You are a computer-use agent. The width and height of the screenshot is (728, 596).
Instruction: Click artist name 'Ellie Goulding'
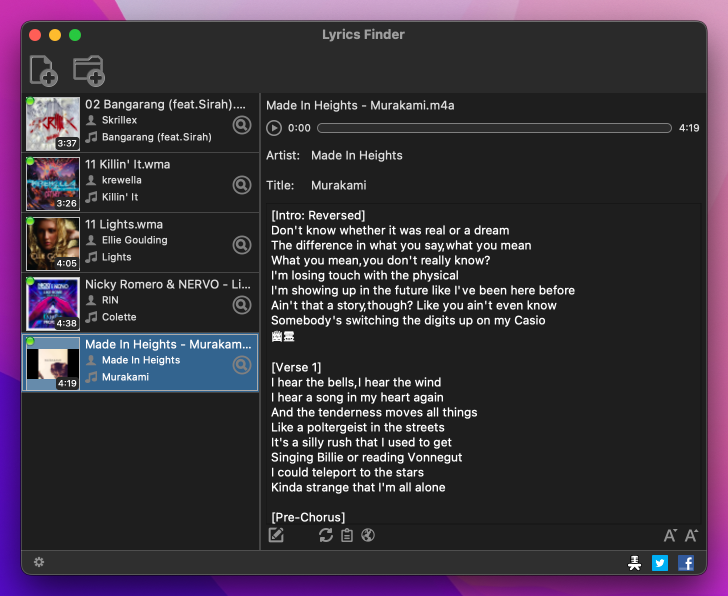[x=135, y=240]
